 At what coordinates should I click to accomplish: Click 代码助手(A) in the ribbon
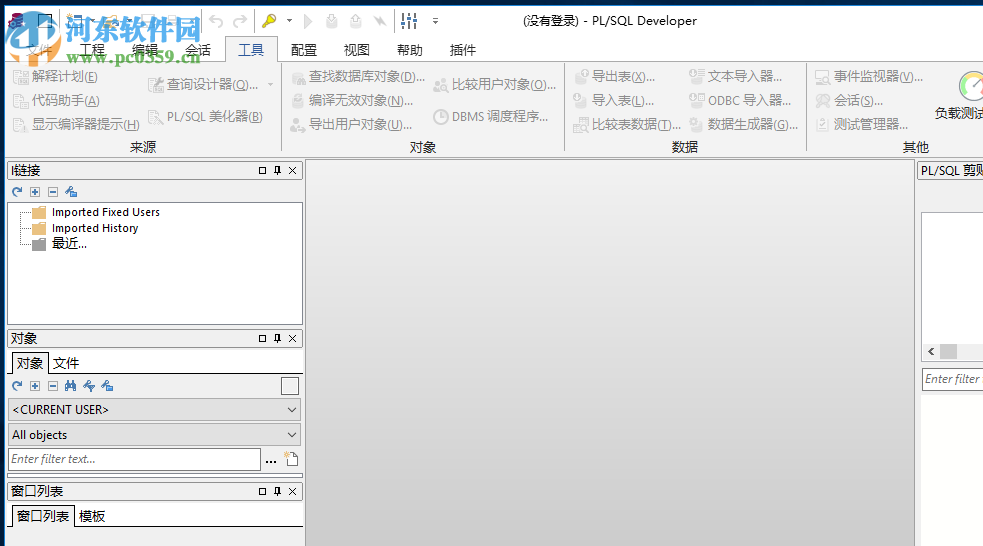pyautogui.click(x=57, y=100)
